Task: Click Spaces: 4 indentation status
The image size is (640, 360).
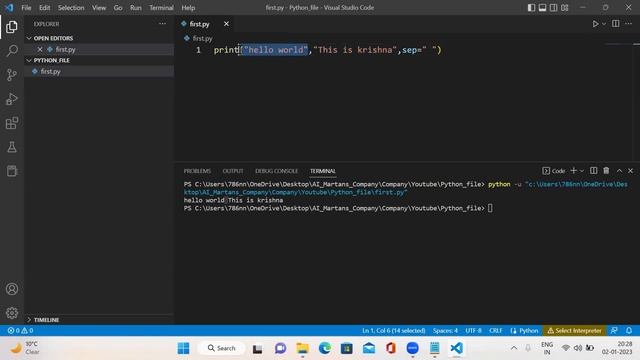Action: pyautogui.click(x=445, y=331)
